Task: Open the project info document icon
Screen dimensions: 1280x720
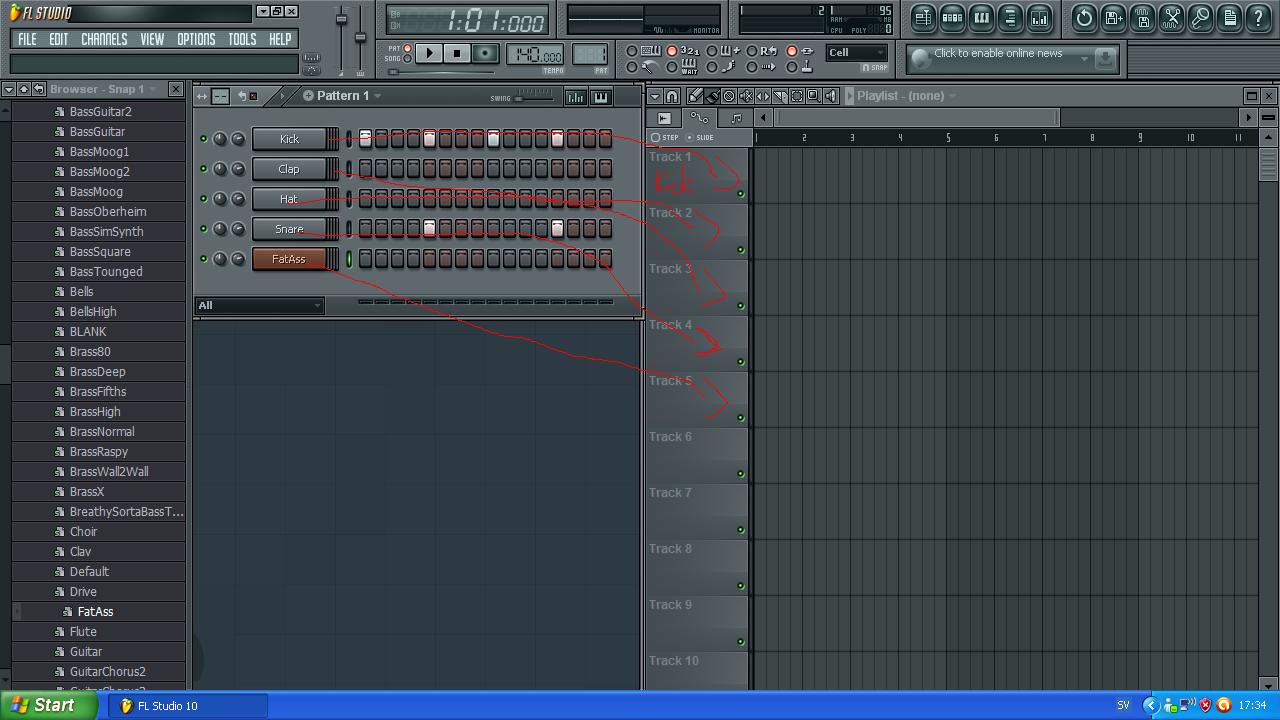Action: pos(1230,18)
